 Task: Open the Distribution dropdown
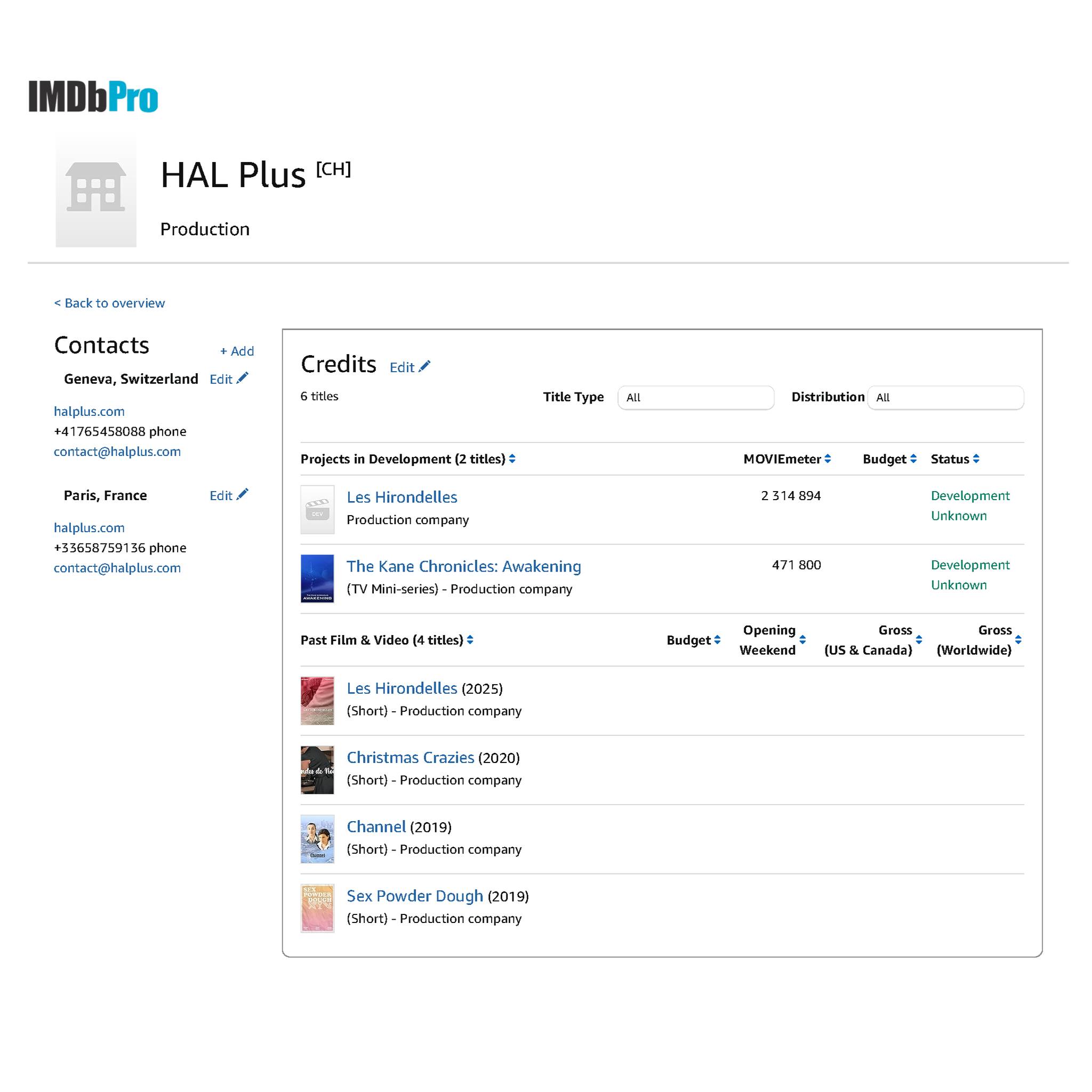tap(945, 397)
